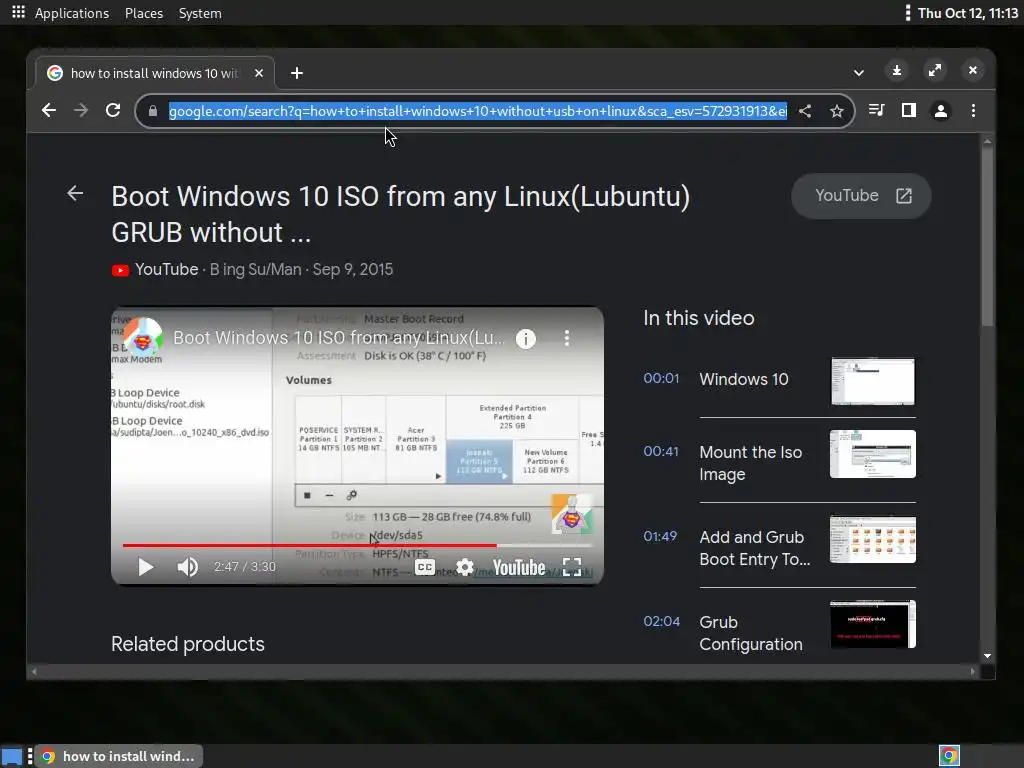Show video info icon in player
The width and height of the screenshot is (1024, 768).
tap(526, 338)
